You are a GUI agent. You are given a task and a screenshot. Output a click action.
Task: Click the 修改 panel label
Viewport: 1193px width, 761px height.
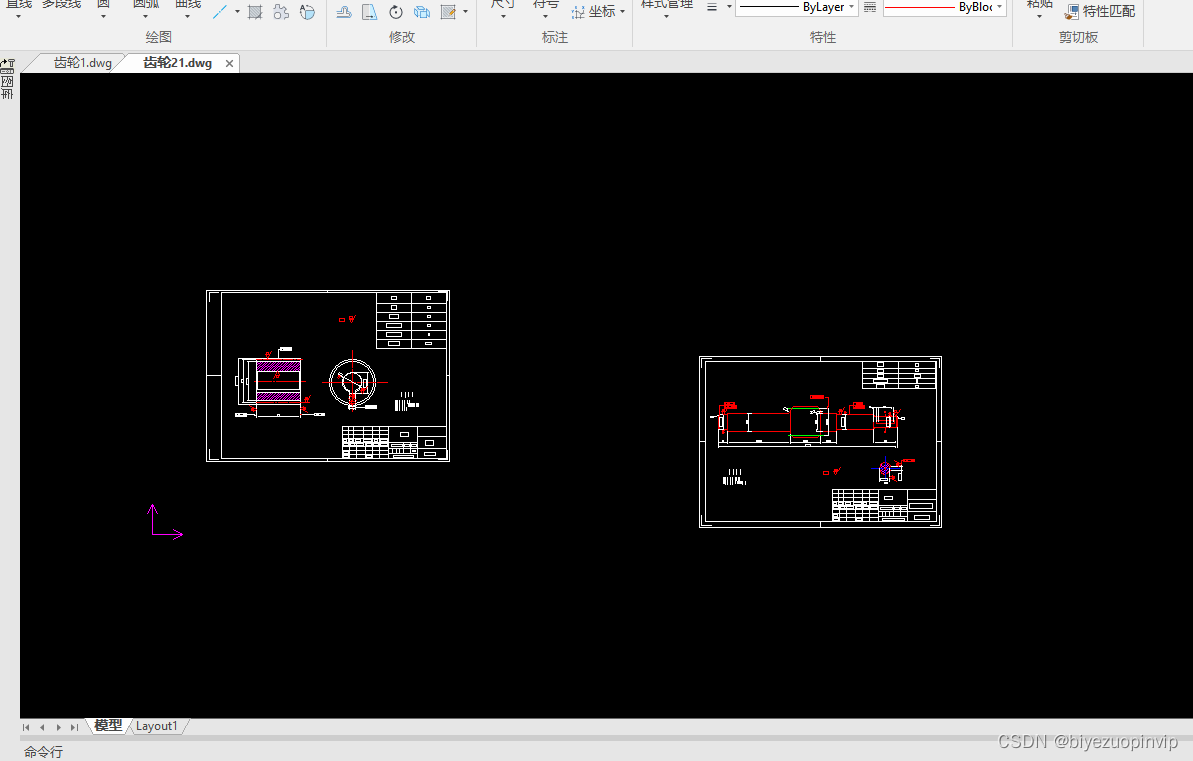click(402, 37)
